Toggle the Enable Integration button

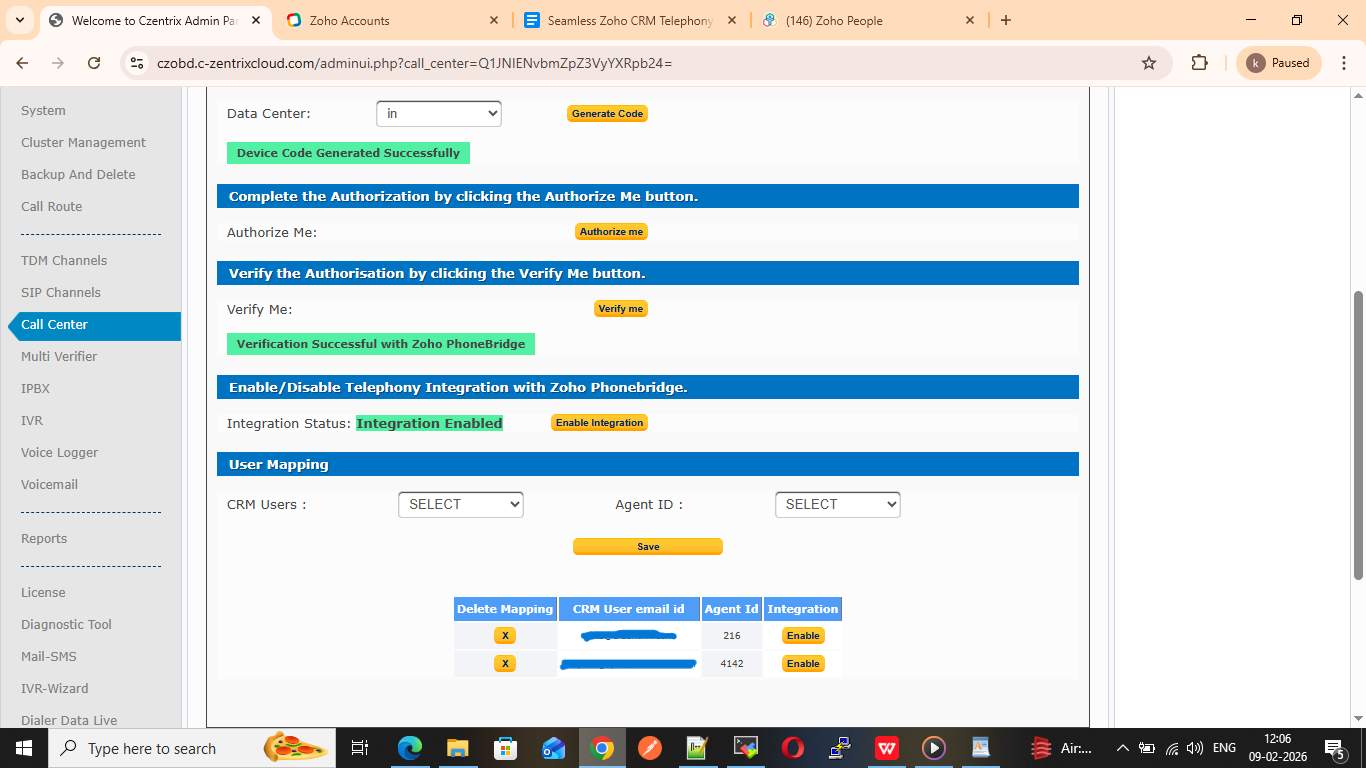coord(599,423)
